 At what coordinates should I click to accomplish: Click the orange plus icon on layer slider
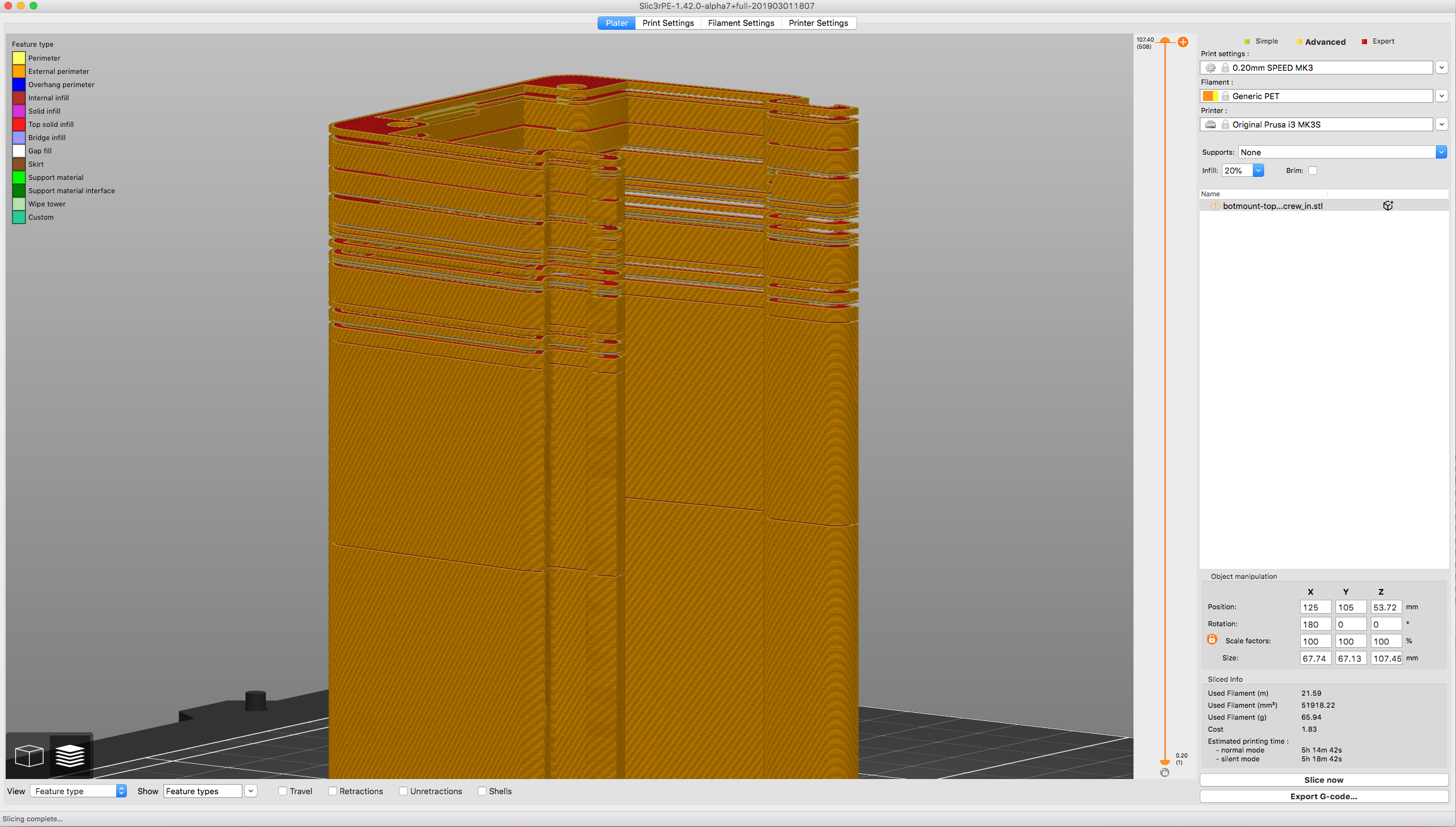(x=1183, y=42)
